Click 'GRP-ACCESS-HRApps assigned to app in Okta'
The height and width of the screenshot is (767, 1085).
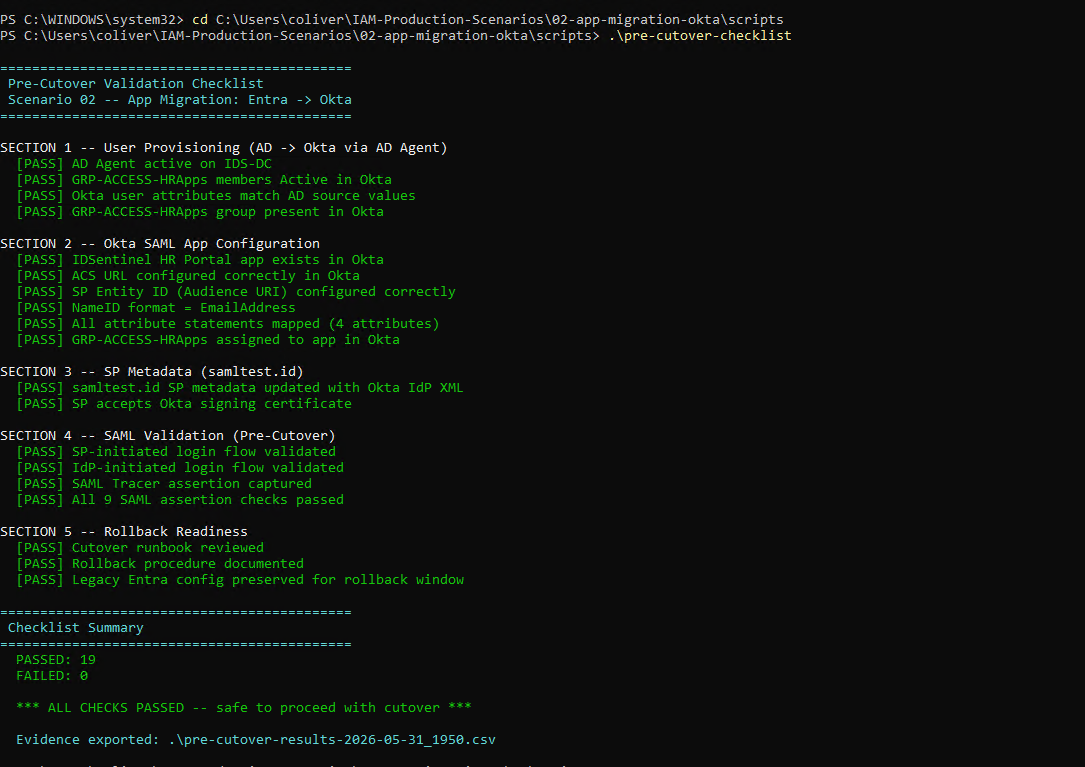208,340
